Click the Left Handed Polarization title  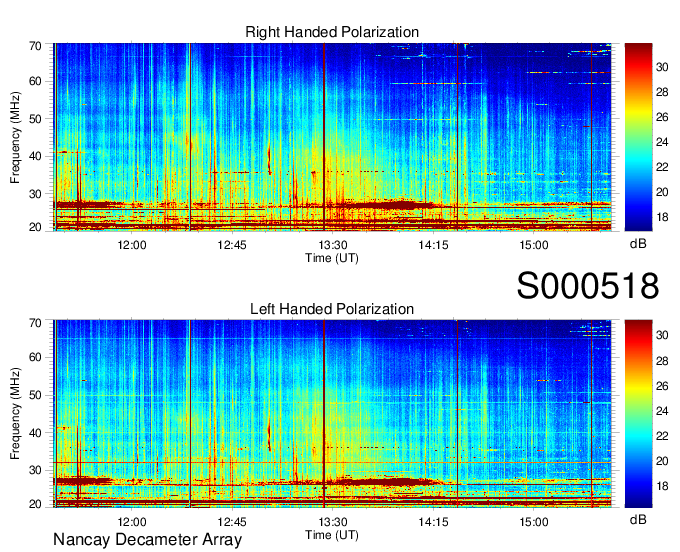pyautogui.click(x=332, y=309)
